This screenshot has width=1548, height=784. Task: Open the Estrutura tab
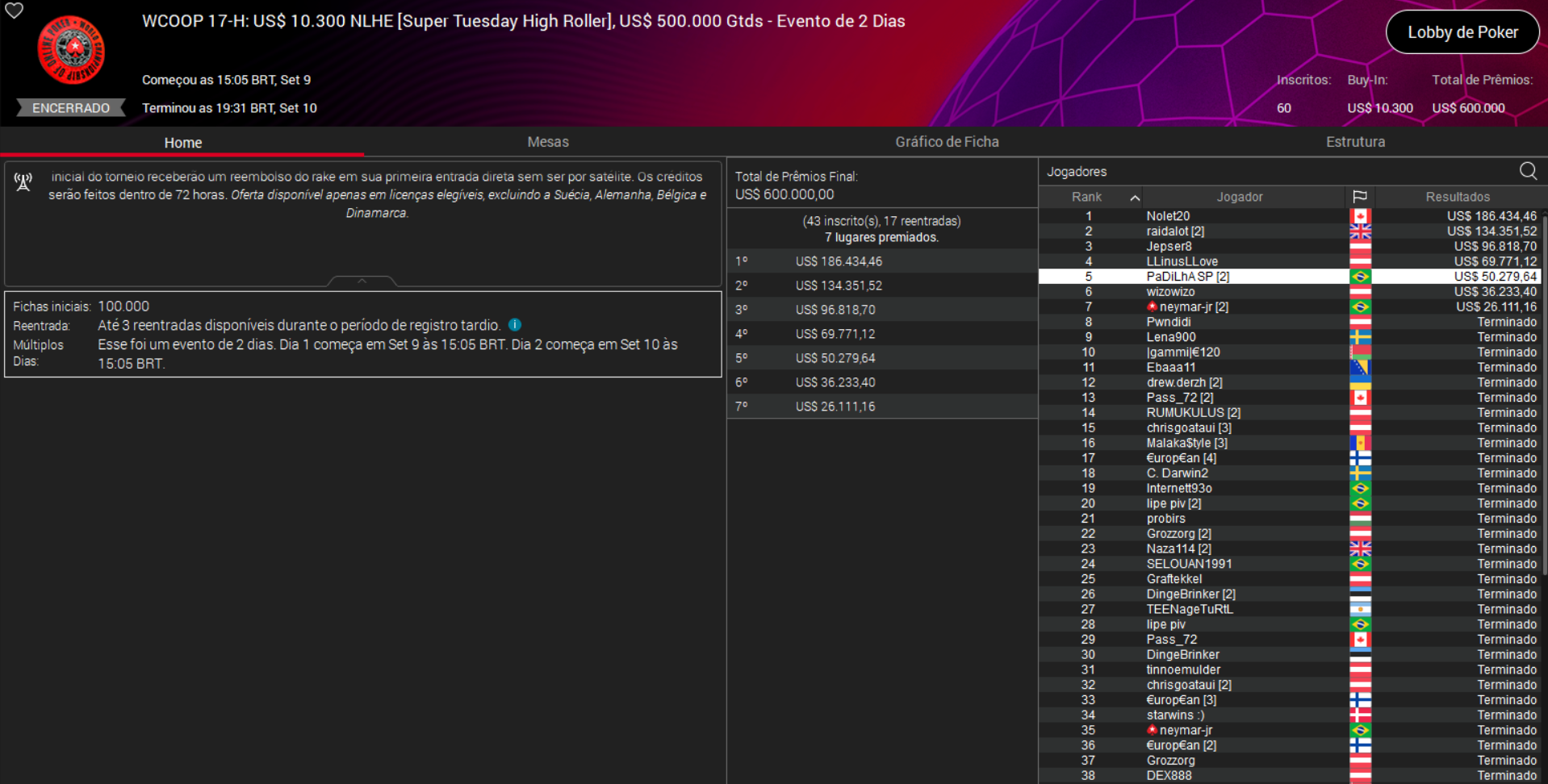1354,142
